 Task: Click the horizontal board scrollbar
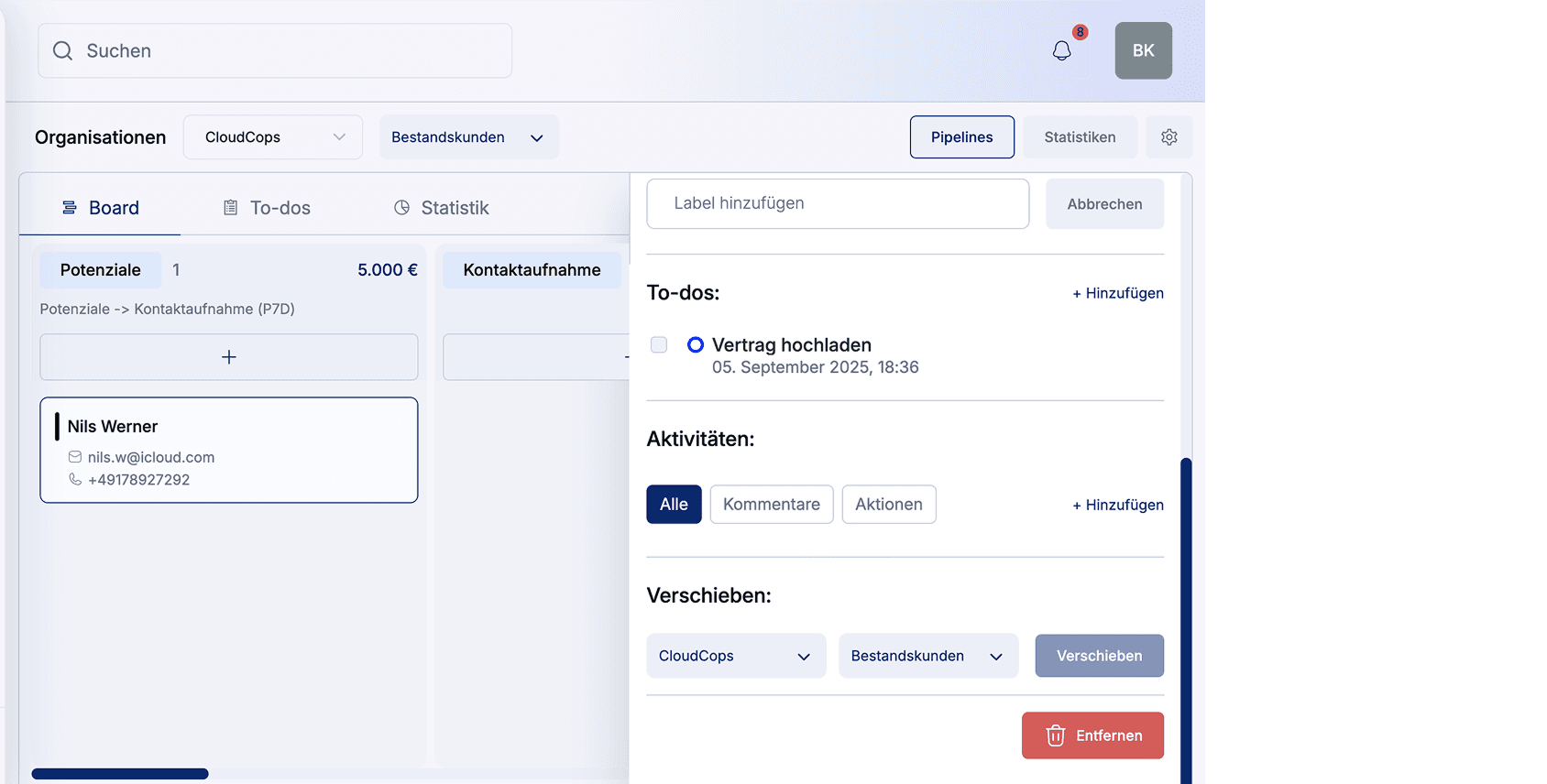(120, 774)
